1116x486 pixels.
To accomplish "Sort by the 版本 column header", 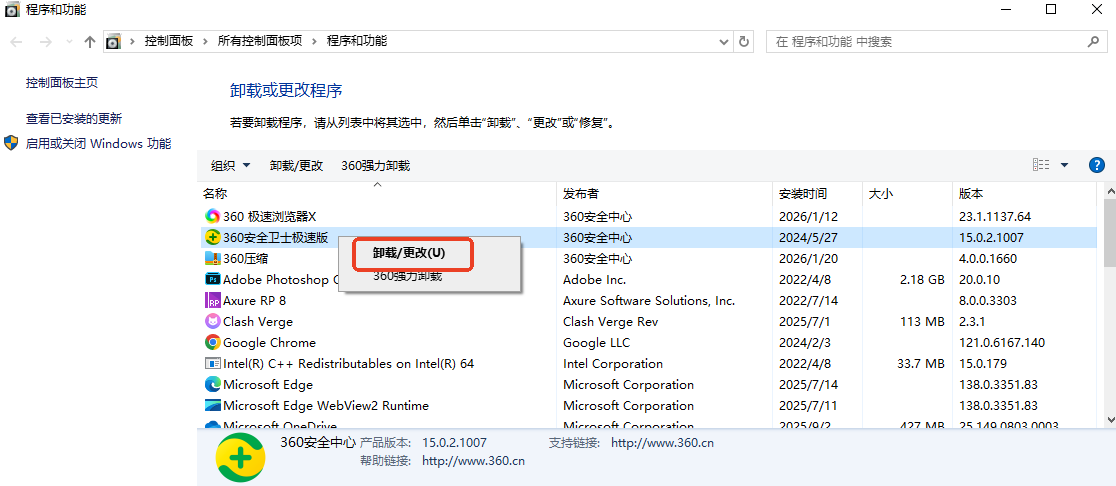I will coord(1025,194).
